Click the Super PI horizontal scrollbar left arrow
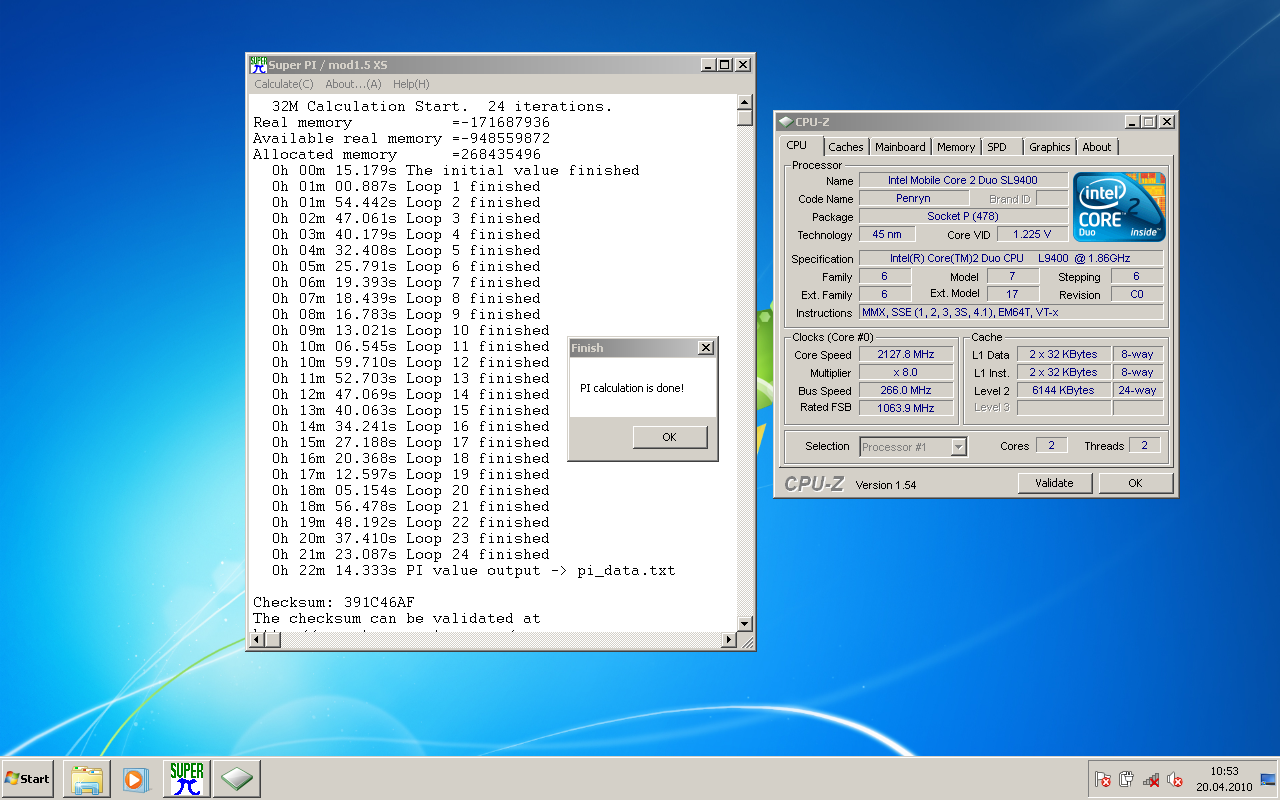Screen dimensions: 1280x800 pos(256,639)
